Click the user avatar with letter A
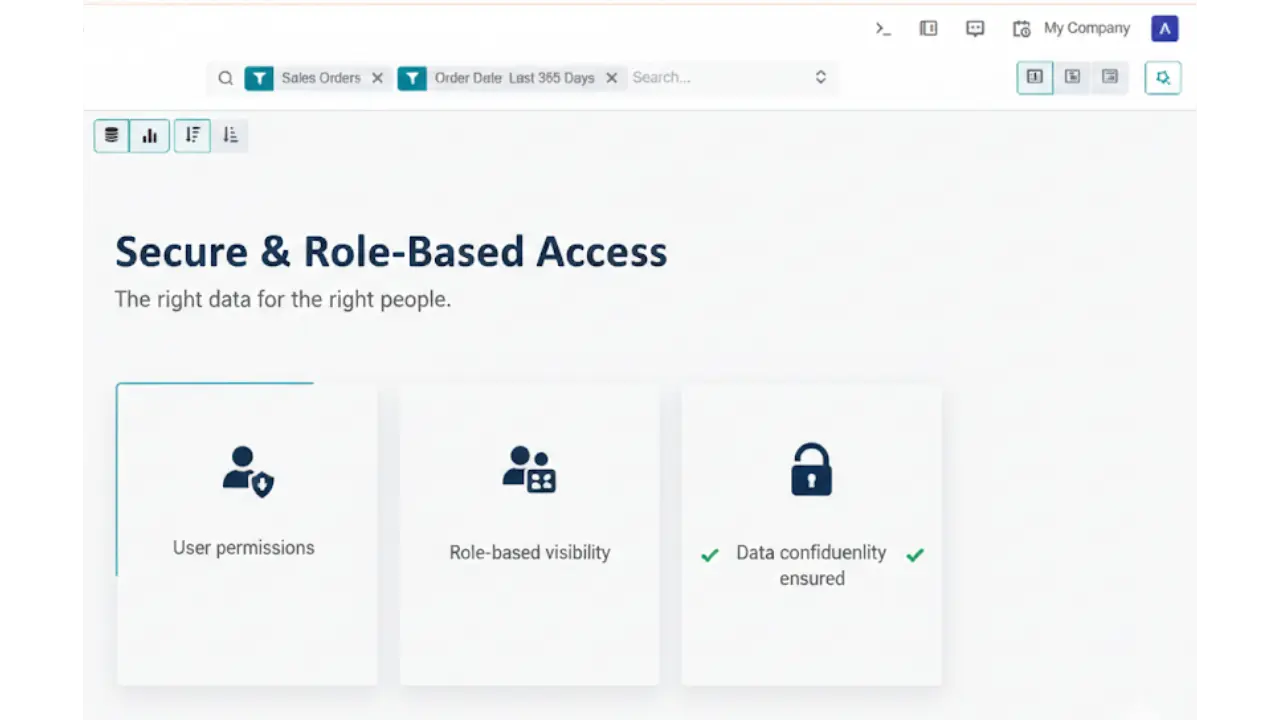 click(x=1164, y=29)
